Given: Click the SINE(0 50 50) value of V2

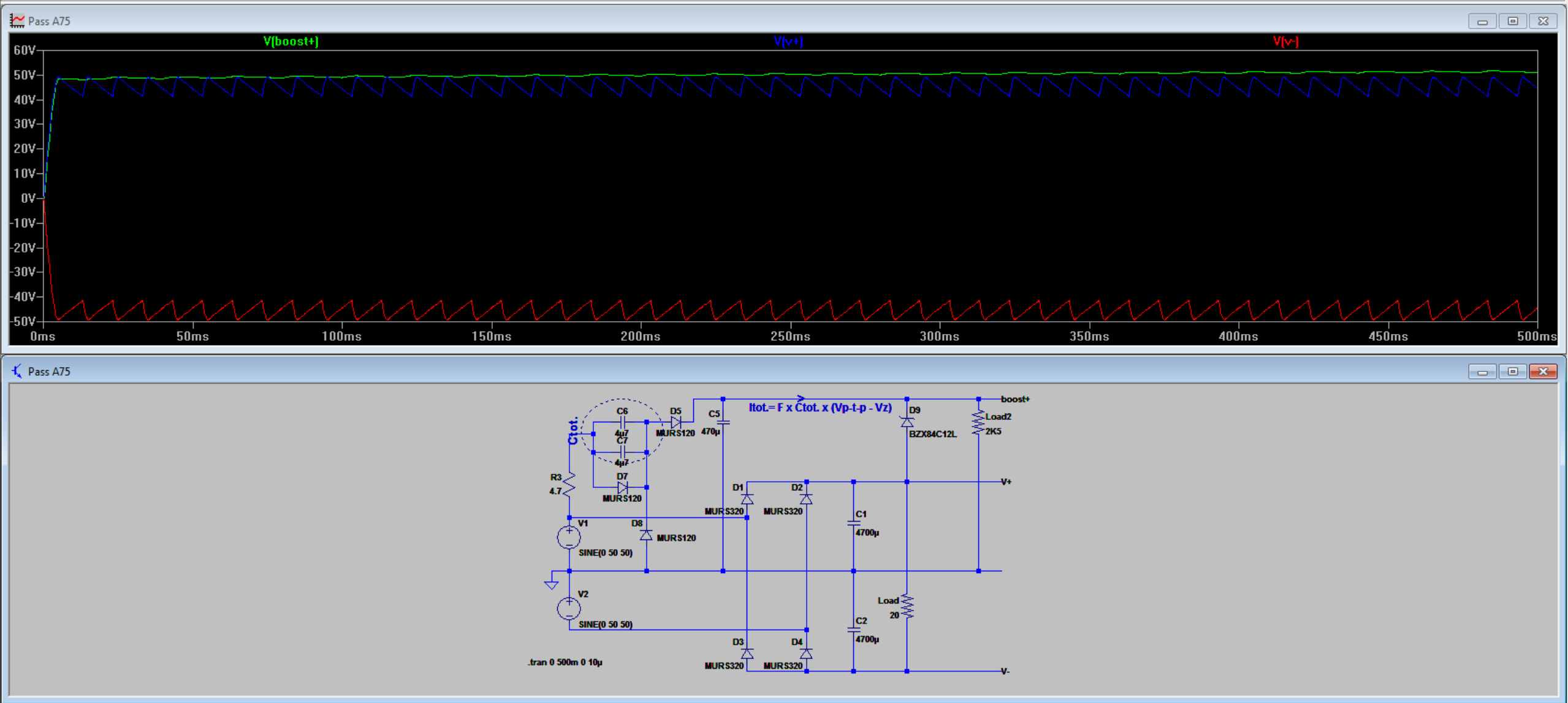Looking at the screenshot, I should (606, 625).
